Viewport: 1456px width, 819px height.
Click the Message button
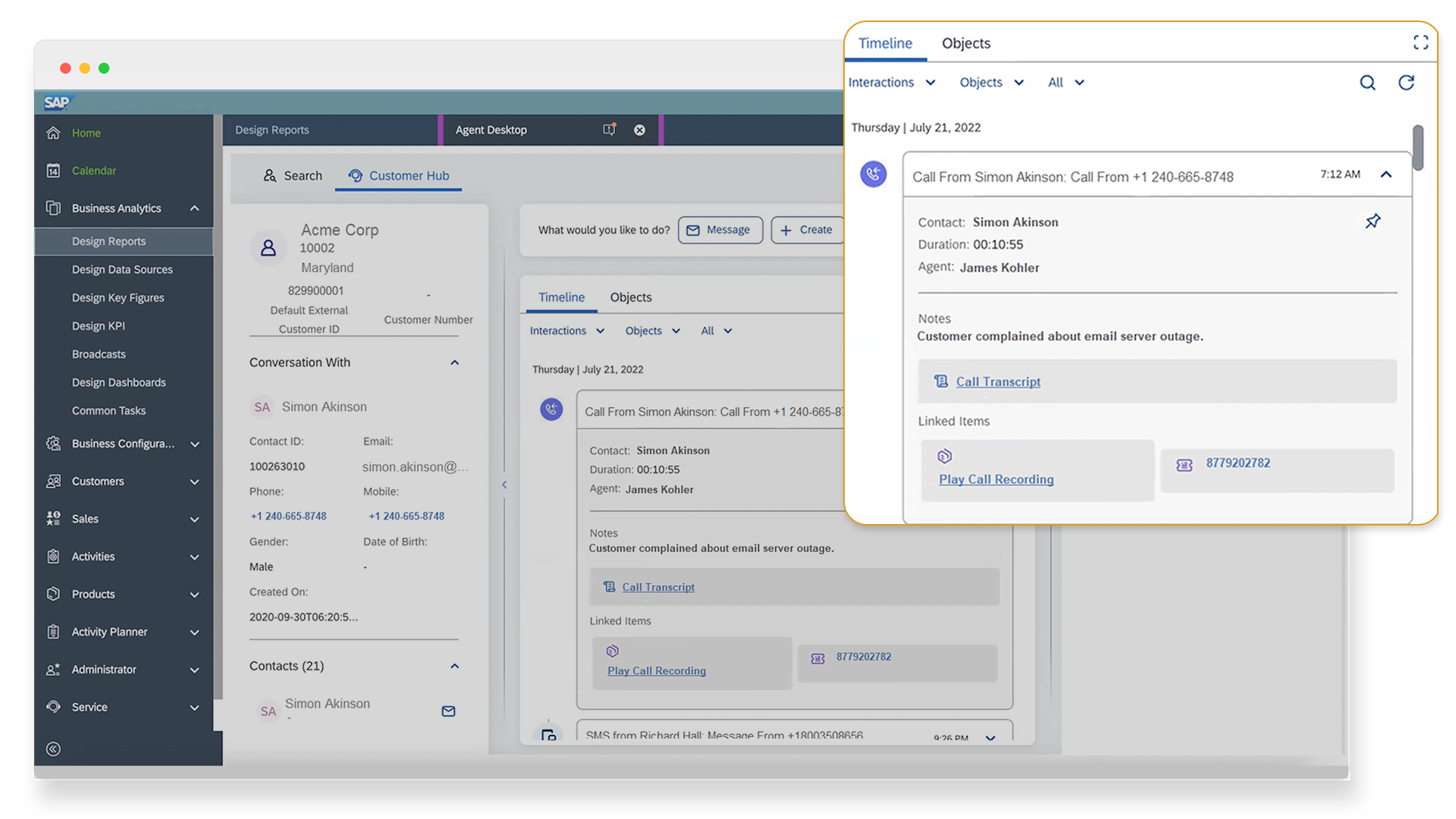pyautogui.click(x=719, y=230)
